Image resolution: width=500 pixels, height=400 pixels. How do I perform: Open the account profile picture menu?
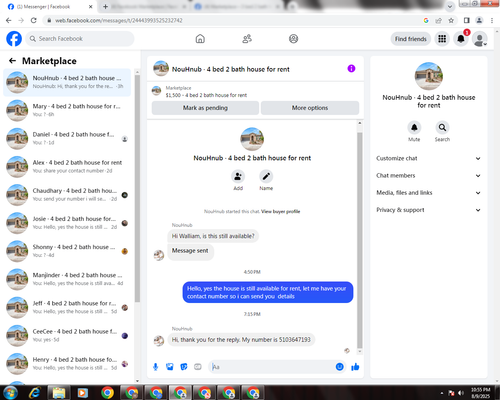click(480, 39)
